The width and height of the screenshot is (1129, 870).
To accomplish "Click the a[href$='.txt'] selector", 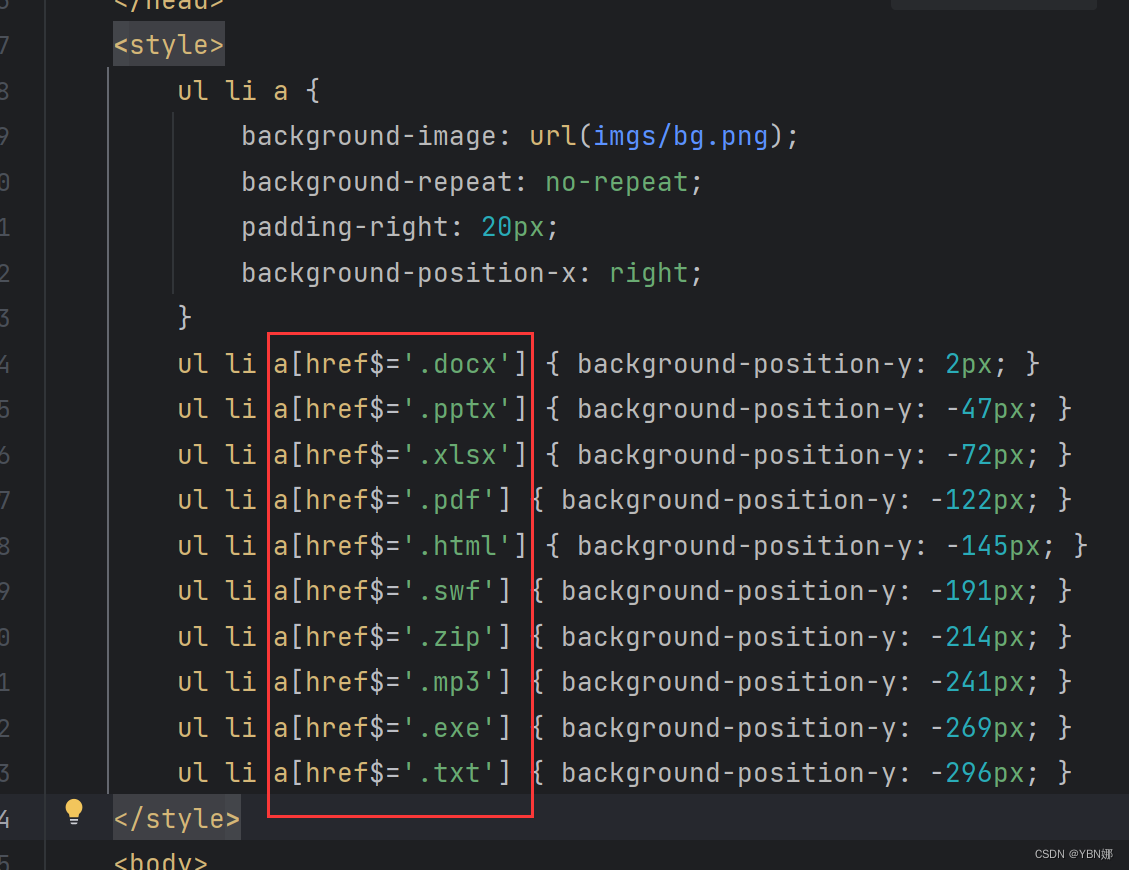I will click(392, 773).
